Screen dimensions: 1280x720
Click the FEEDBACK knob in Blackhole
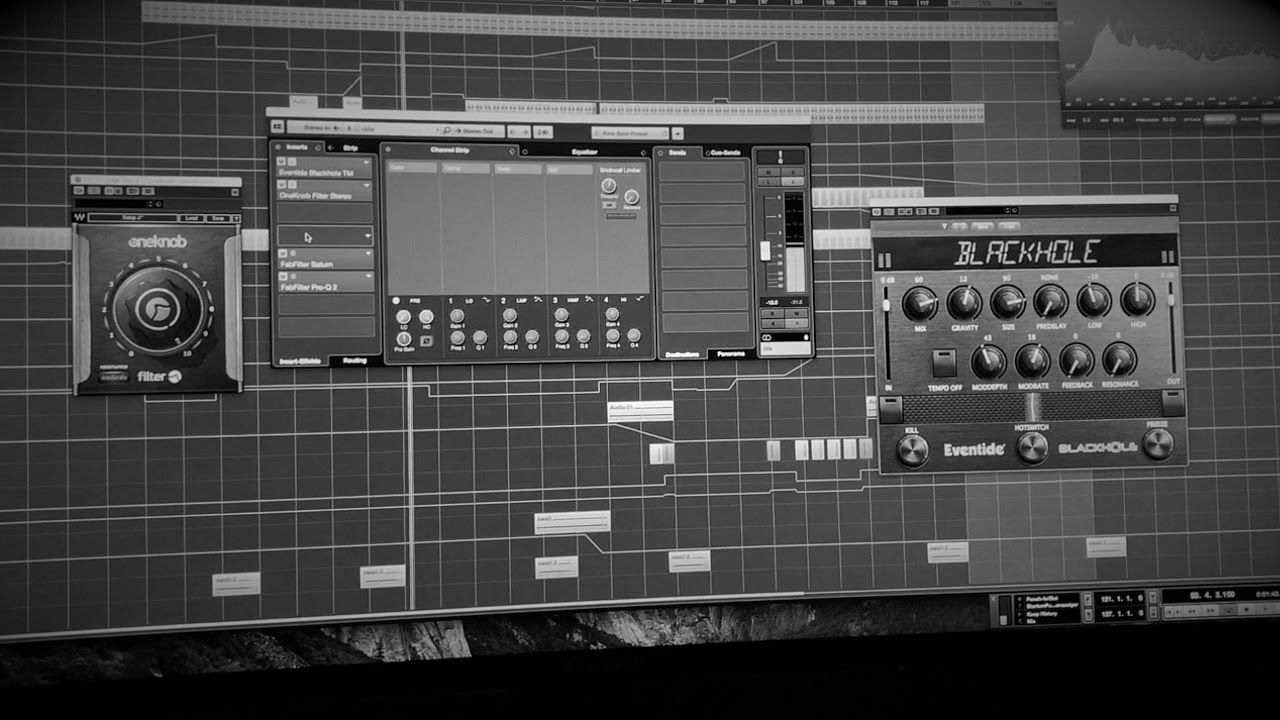point(1076,359)
